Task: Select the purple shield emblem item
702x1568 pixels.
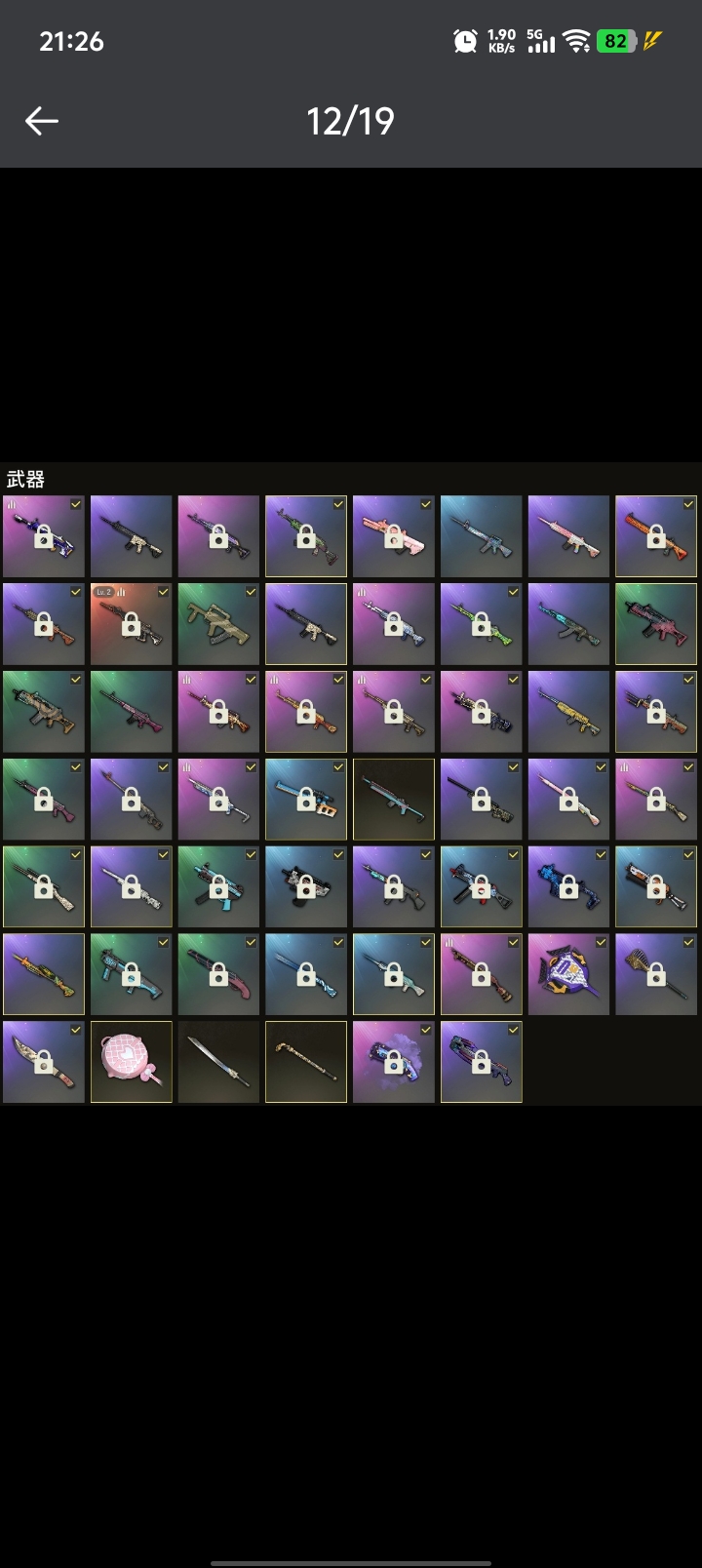Action: tap(568, 974)
